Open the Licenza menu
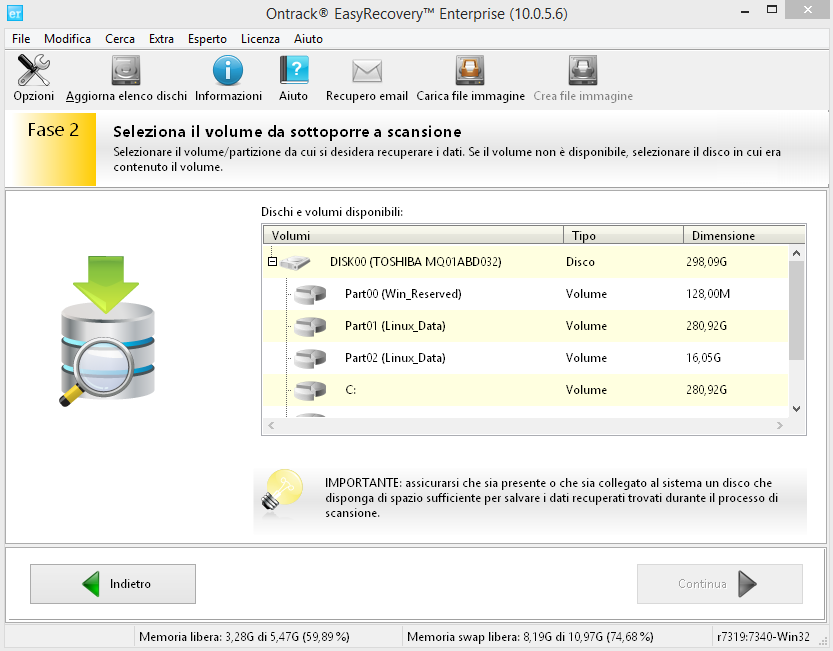 [x=260, y=39]
